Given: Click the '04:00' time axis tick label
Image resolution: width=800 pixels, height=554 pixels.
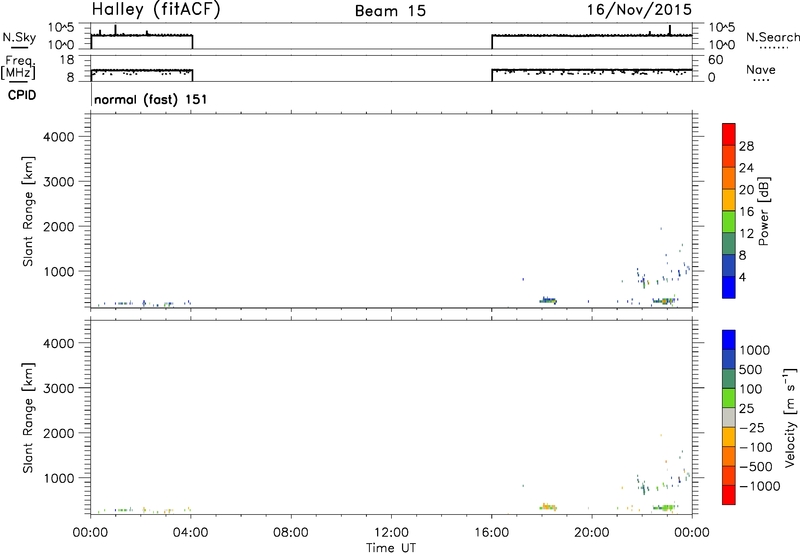Looking at the screenshot, I should click(190, 532).
